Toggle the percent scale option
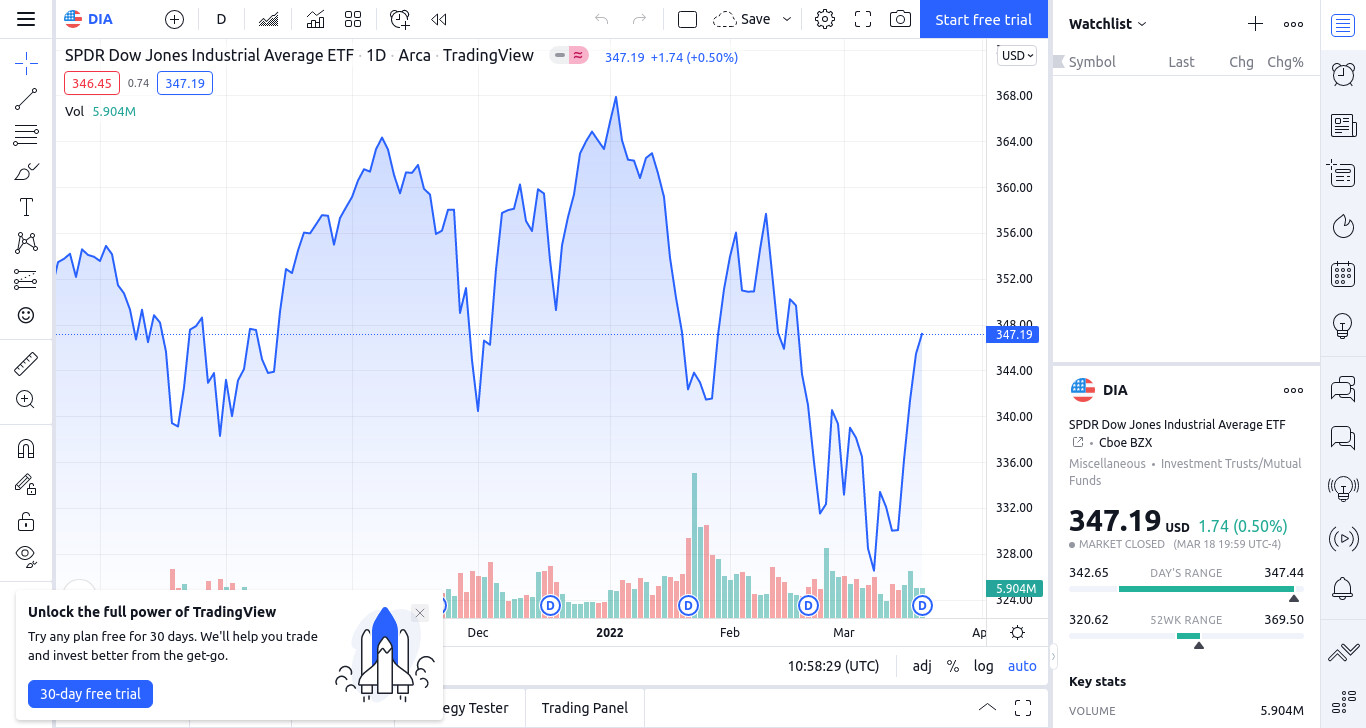The width and height of the screenshot is (1366, 728). coord(953,666)
